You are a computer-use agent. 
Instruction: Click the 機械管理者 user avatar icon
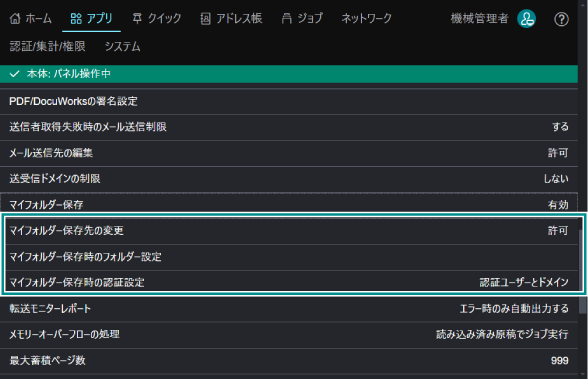[x=526, y=19]
